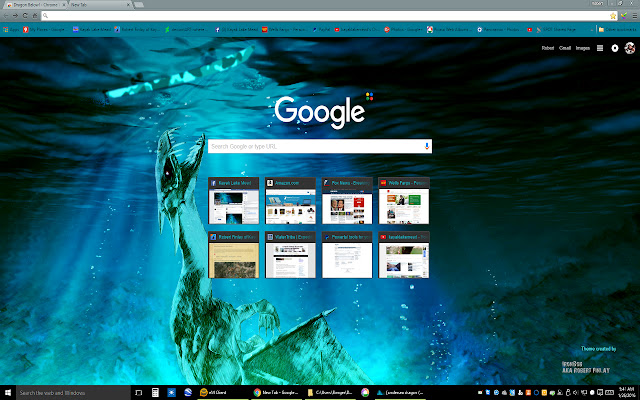640x400 pixels.
Task: Click the browser forward arrow
Action: (x=15, y=16)
